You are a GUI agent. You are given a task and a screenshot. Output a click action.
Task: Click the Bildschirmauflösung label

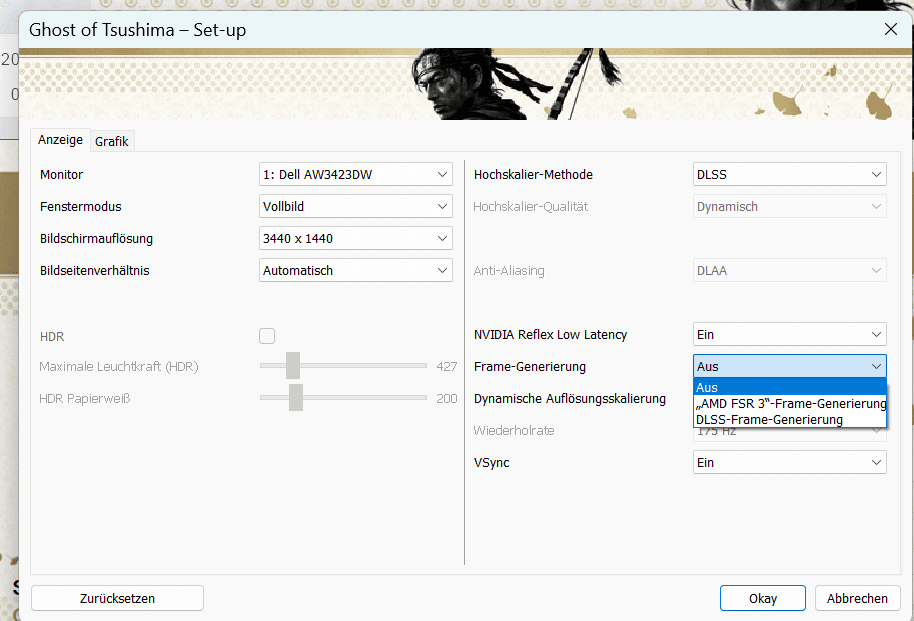(x=96, y=238)
